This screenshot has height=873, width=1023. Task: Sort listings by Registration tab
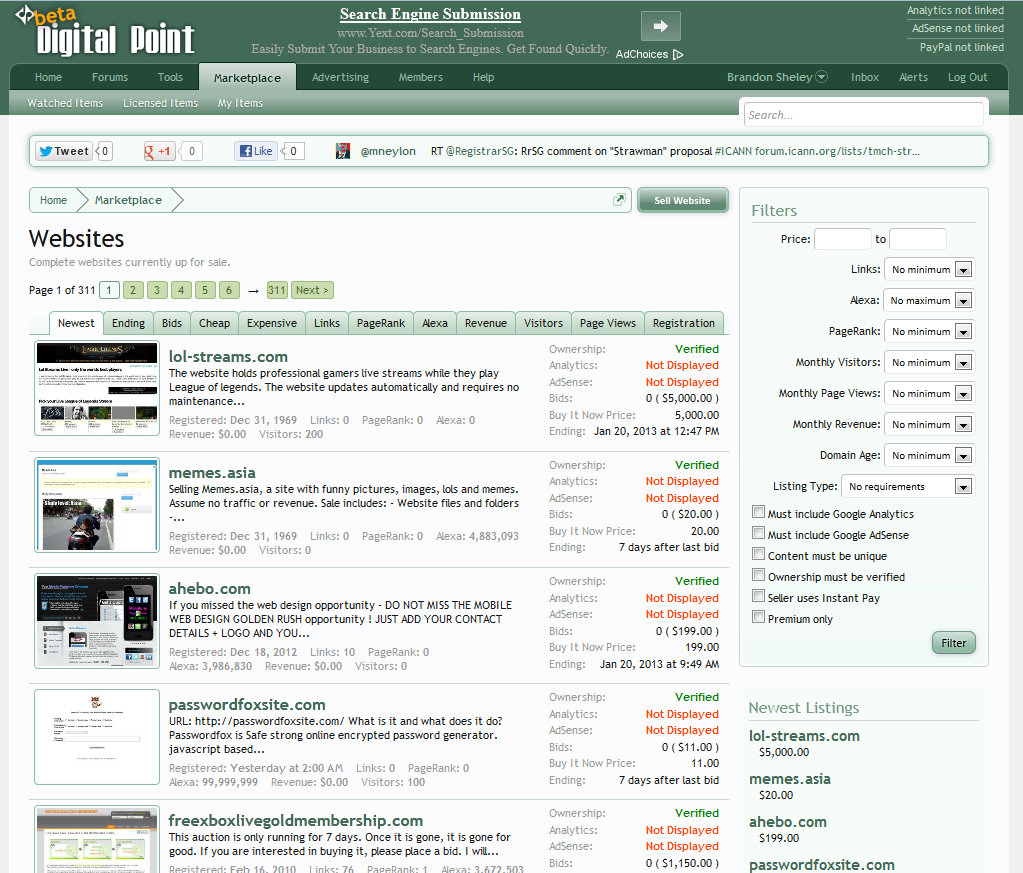pos(684,323)
